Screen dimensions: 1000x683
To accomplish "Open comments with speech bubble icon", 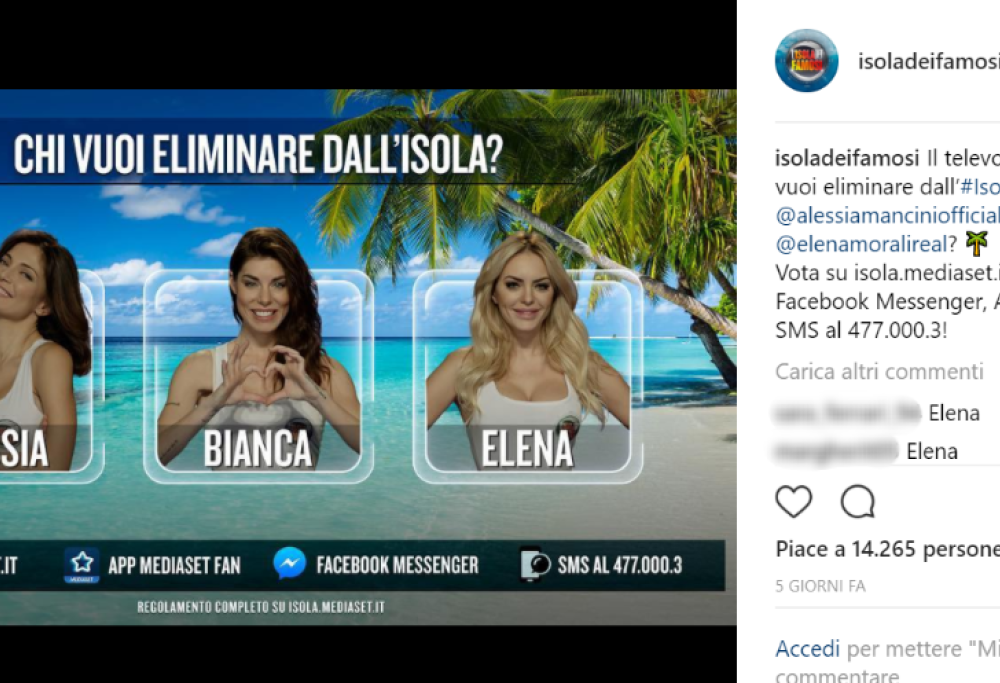I will pyautogui.click(x=858, y=501).
